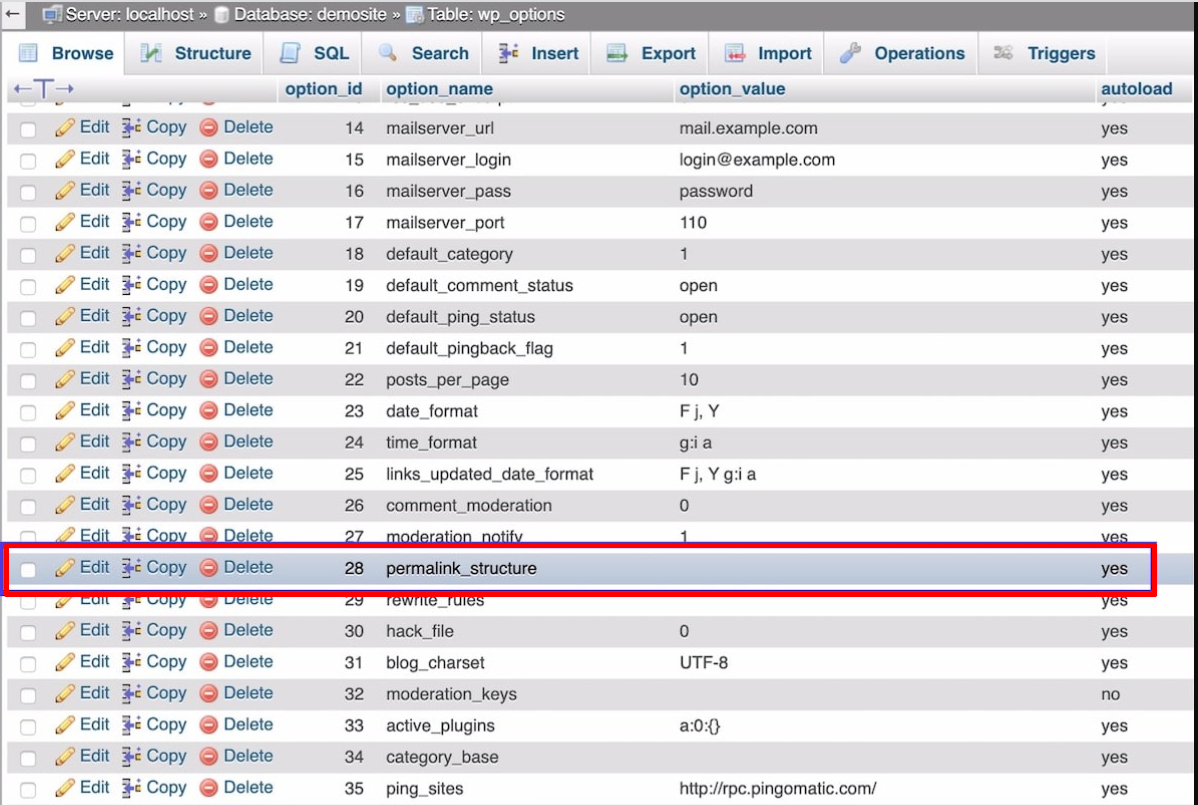Check the blog_charset row checkbox
Screen dimensions: 1198x805
pyautogui.click(x=27, y=661)
